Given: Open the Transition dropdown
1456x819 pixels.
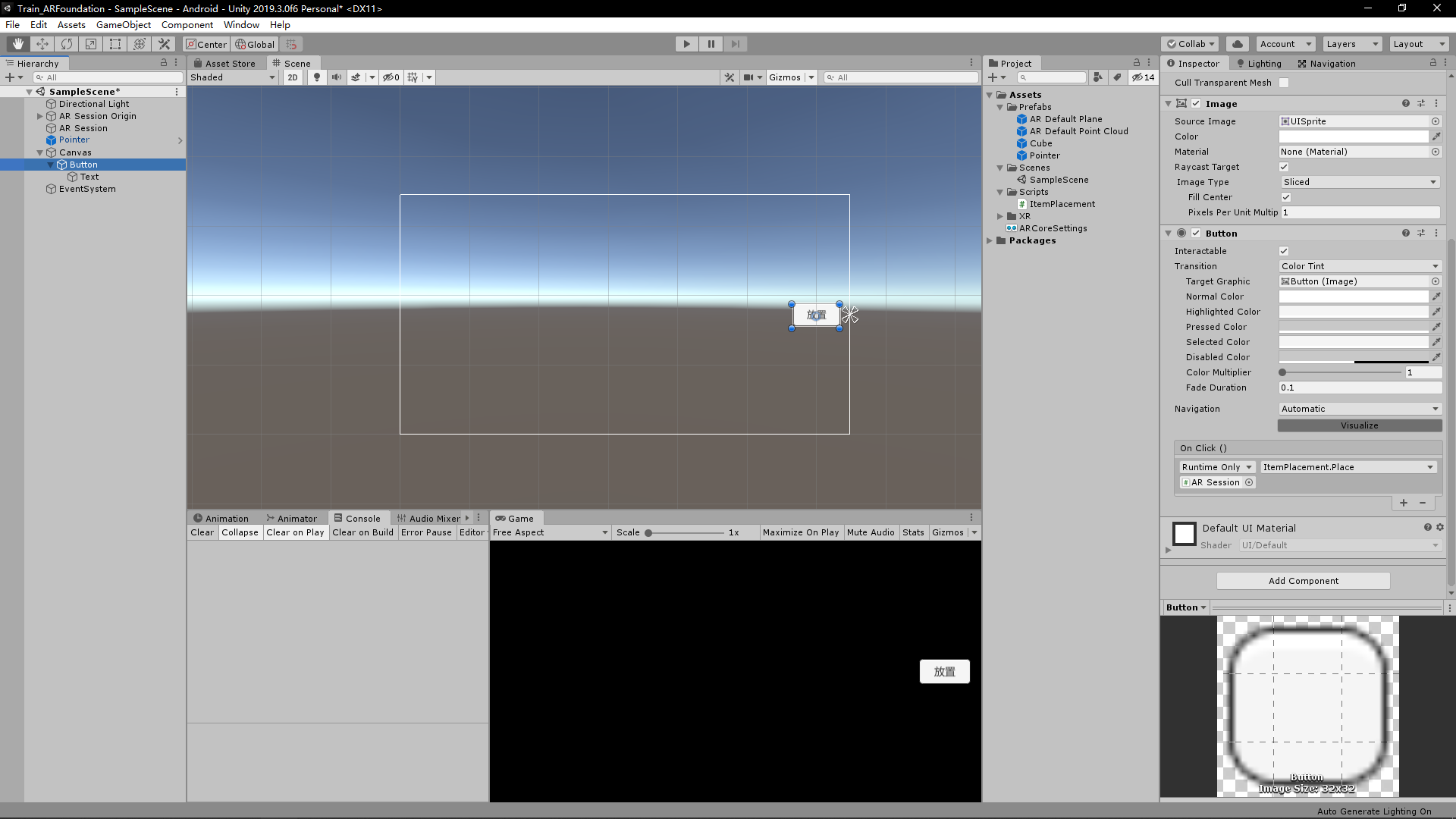Looking at the screenshot, I should click(x=1360, y=266).
